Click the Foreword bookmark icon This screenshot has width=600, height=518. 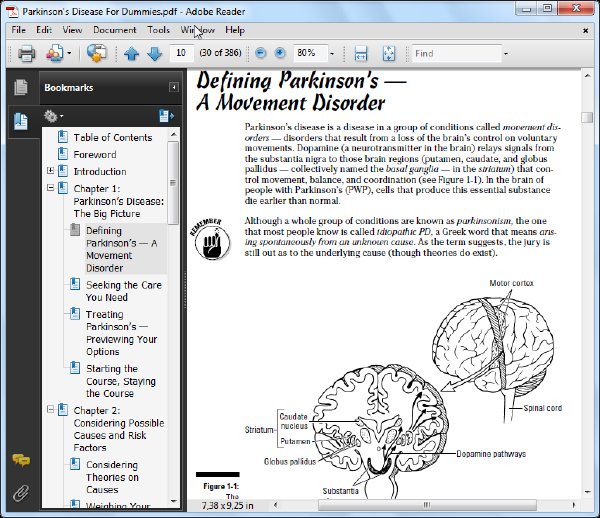(63, 154)
